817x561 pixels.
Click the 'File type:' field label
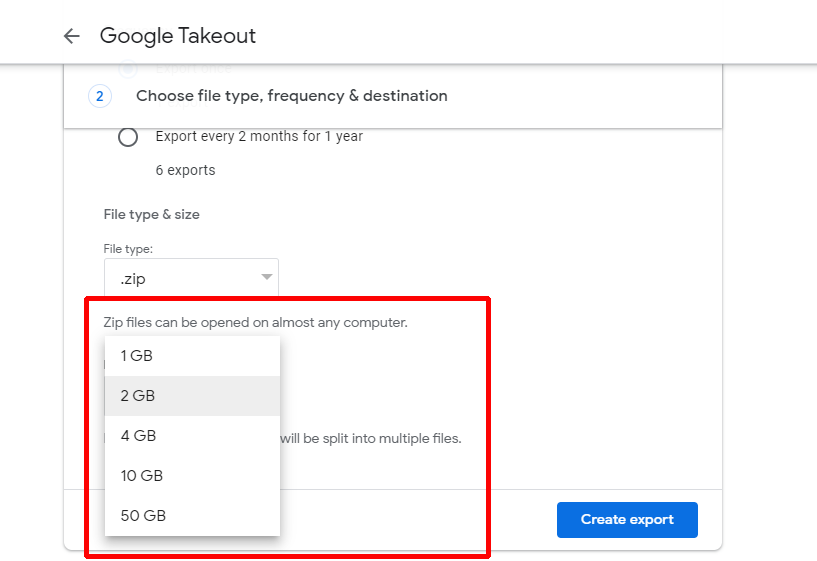(x=128, y=248)
